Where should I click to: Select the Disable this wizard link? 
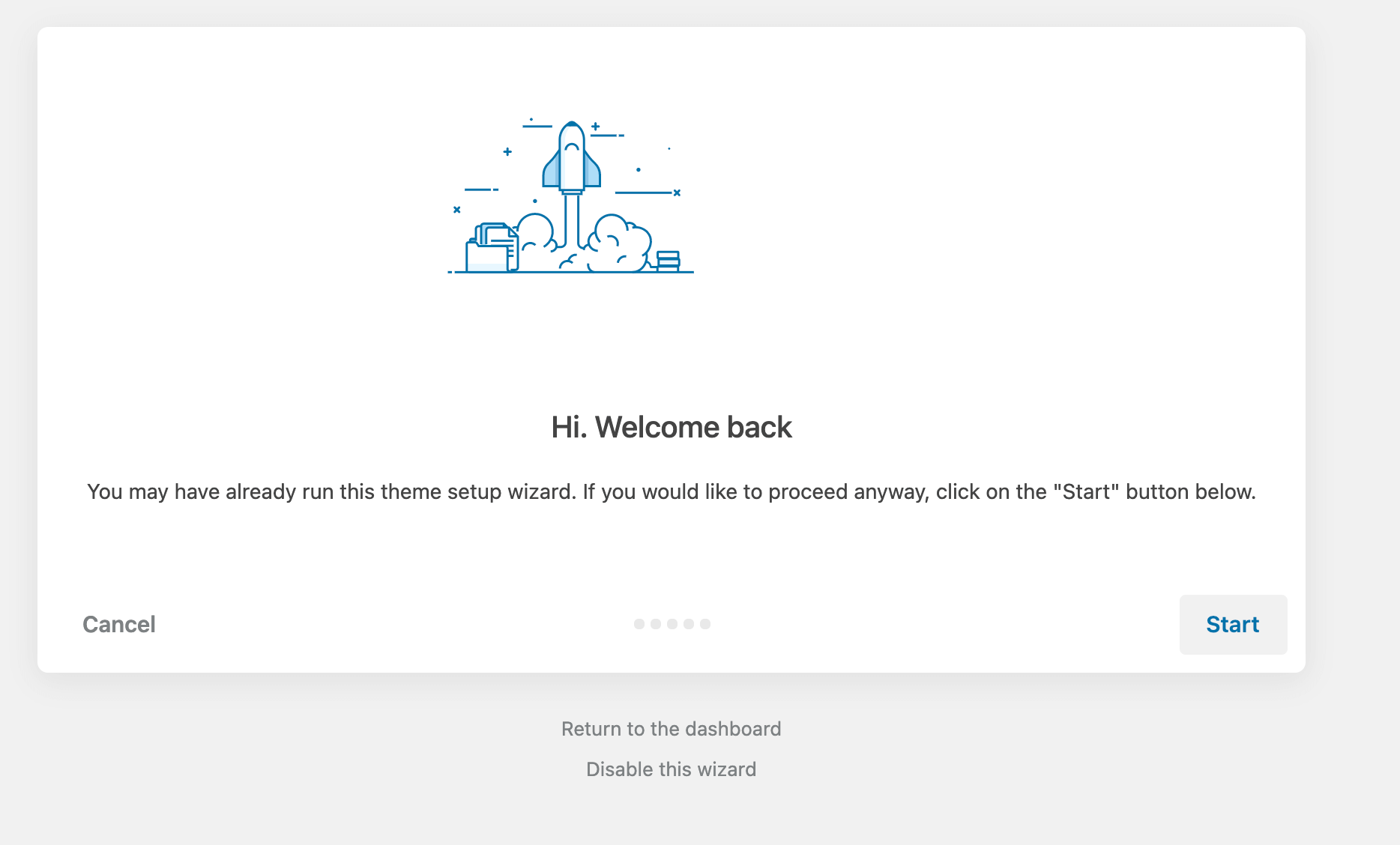coord(671,769)
